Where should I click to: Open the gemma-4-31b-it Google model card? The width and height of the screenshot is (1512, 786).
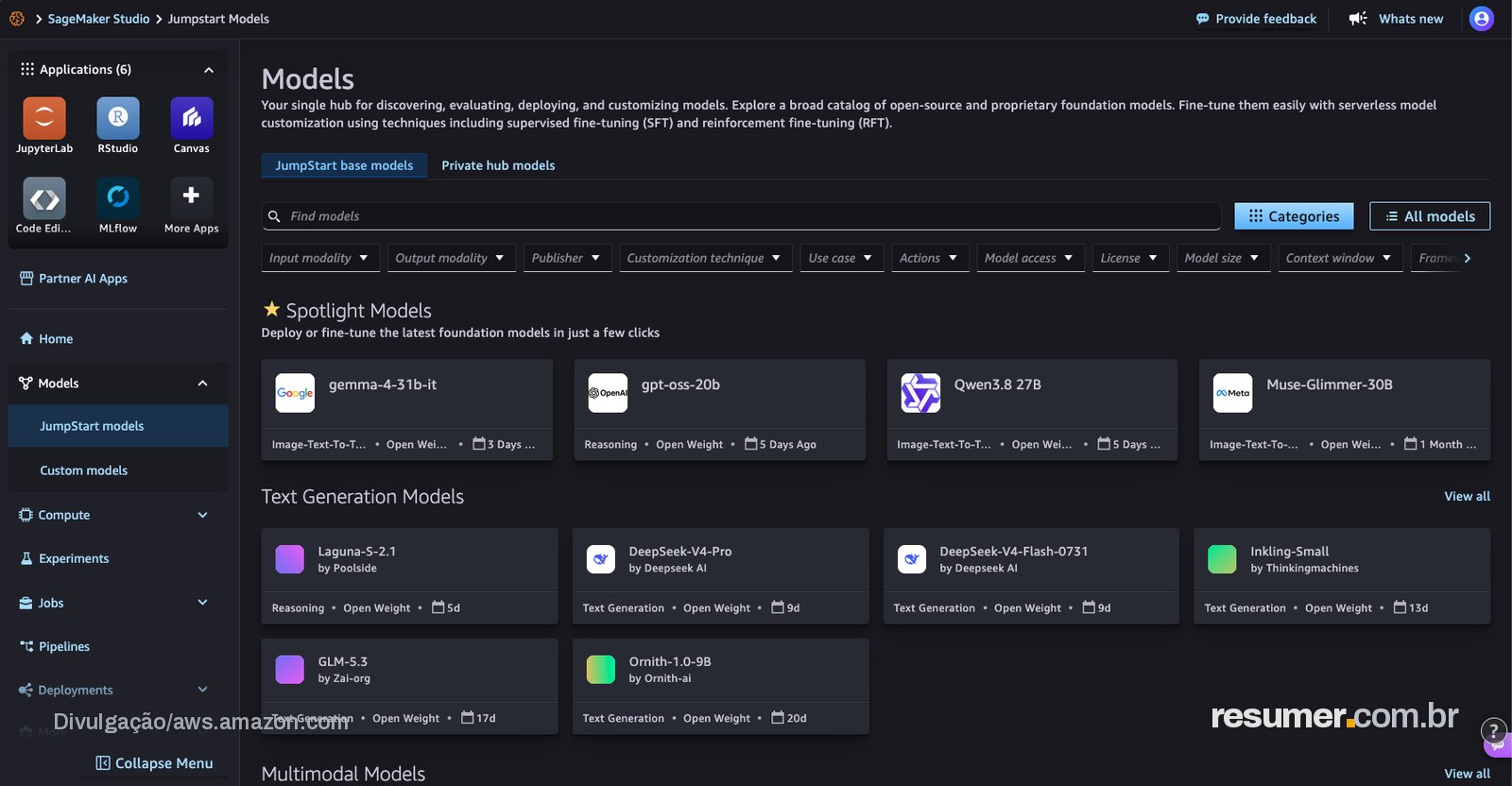pos(407,410)
